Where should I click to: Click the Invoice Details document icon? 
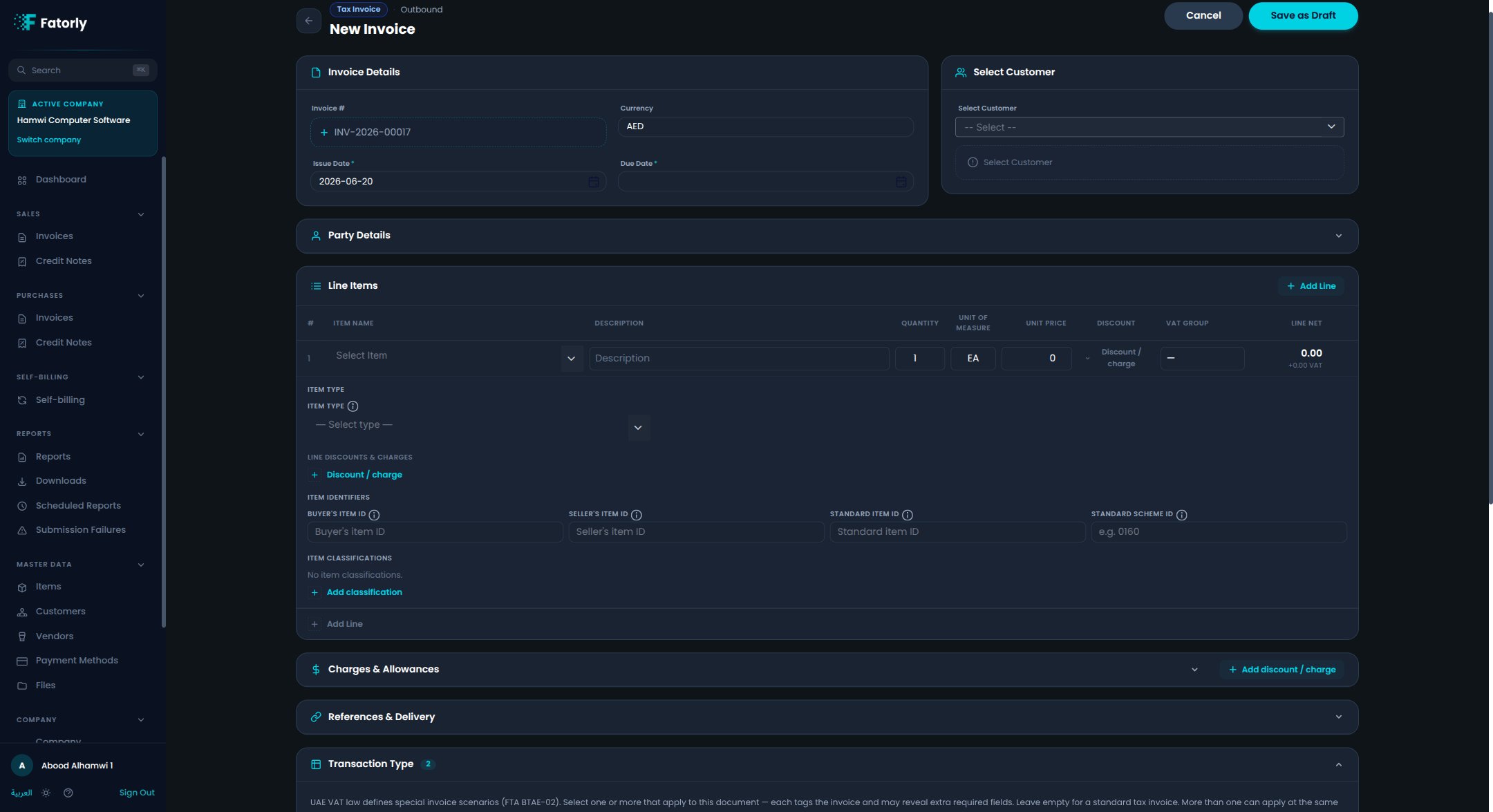[316, 73]
